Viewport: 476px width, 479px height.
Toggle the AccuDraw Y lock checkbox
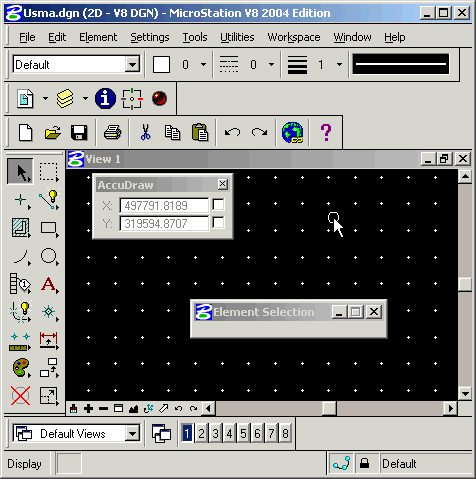point(218,223)
